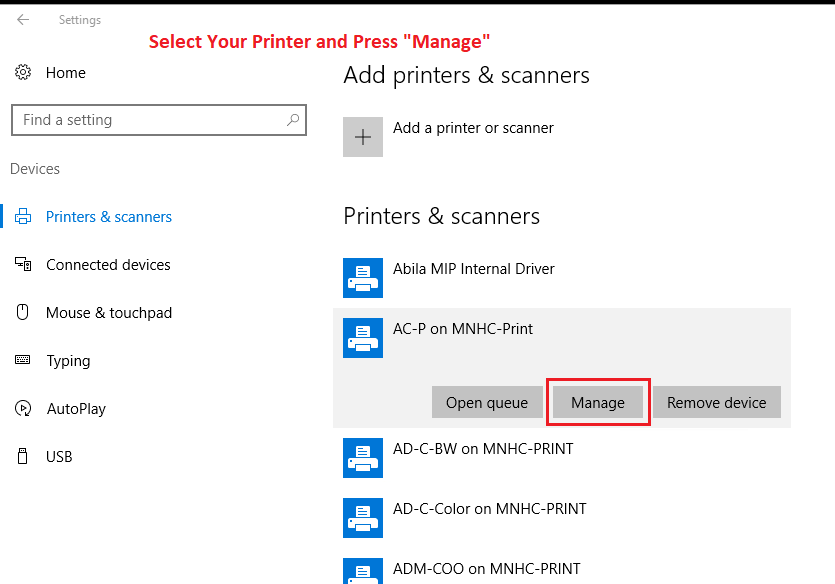This screenshot has width=835, height=584.
Task: Select AD-C-Color on MNHC-PRINT printer name
Action: [x=490, y=509]
